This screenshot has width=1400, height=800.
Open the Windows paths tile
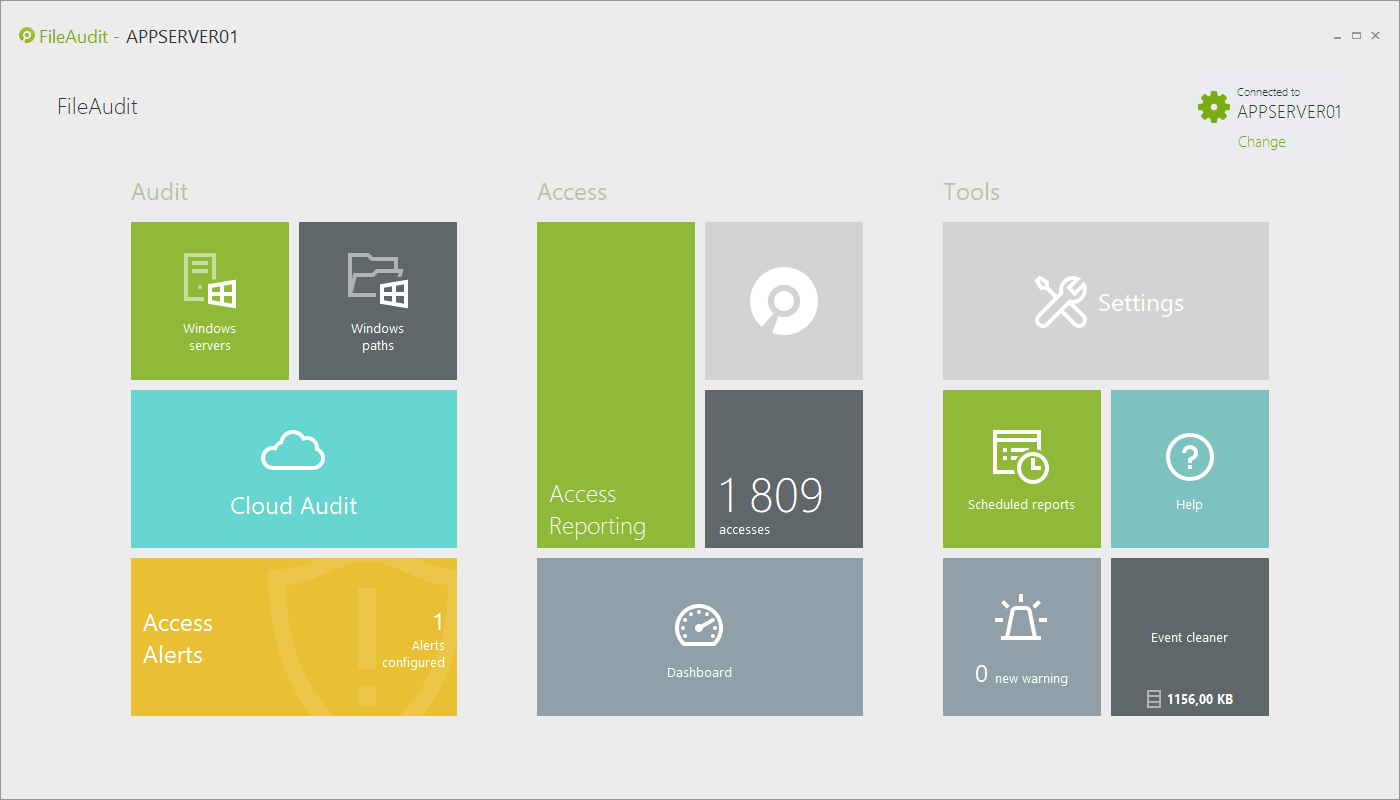[378, 301]
